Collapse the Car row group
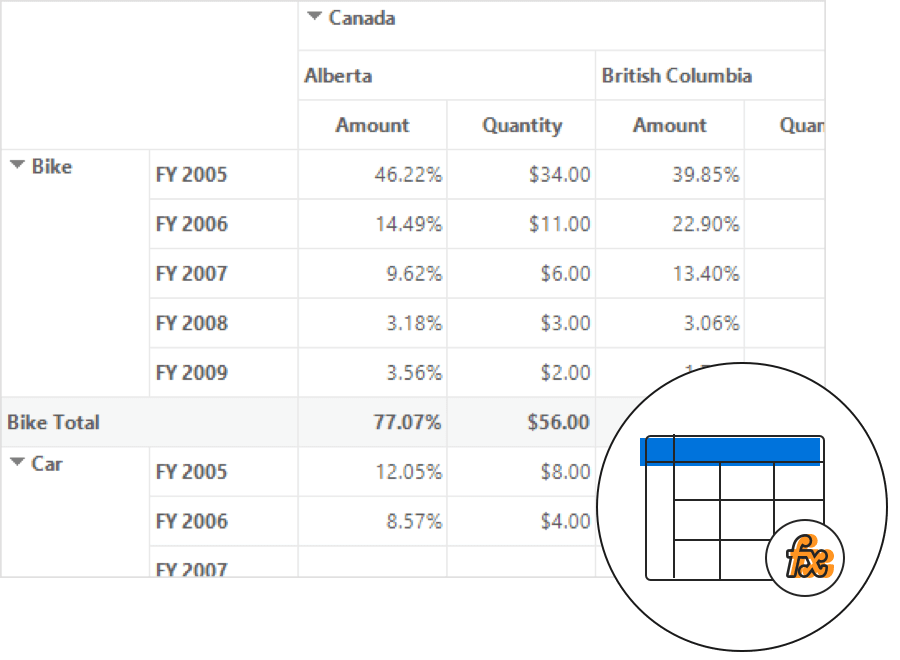900x660 pixels. 17,462
